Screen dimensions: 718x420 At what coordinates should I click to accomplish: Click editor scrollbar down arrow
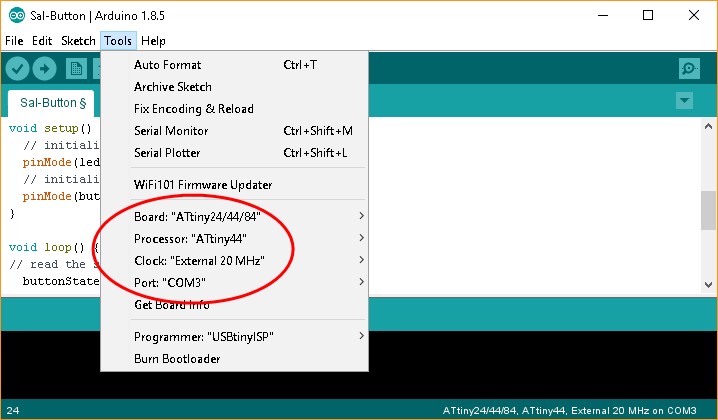pos(708,284)
